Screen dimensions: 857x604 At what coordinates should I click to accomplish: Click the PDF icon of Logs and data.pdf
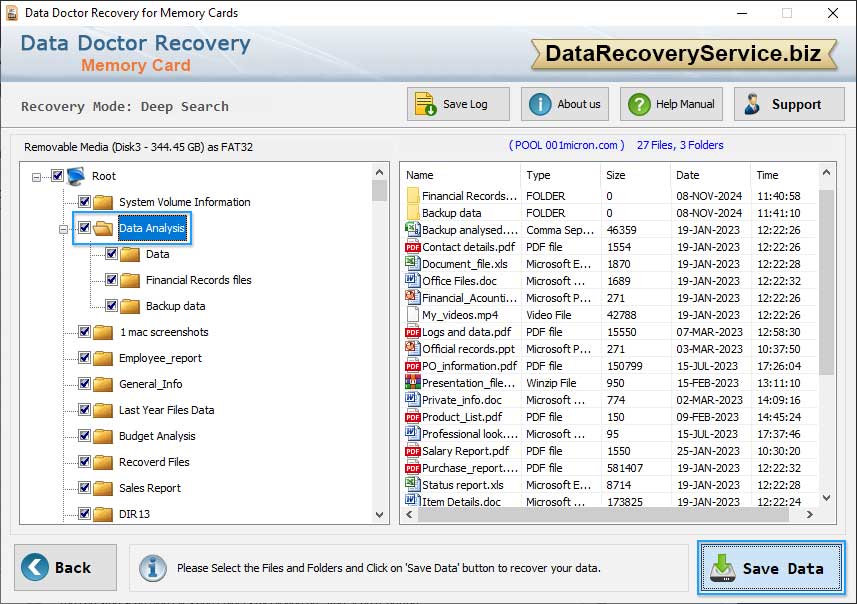413,332
